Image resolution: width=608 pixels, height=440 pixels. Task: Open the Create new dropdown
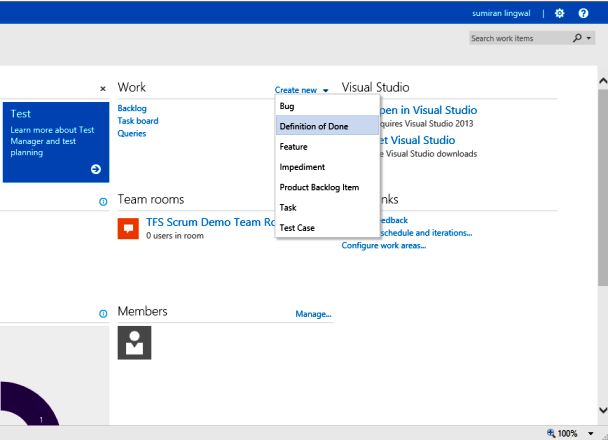pos(301,90)
